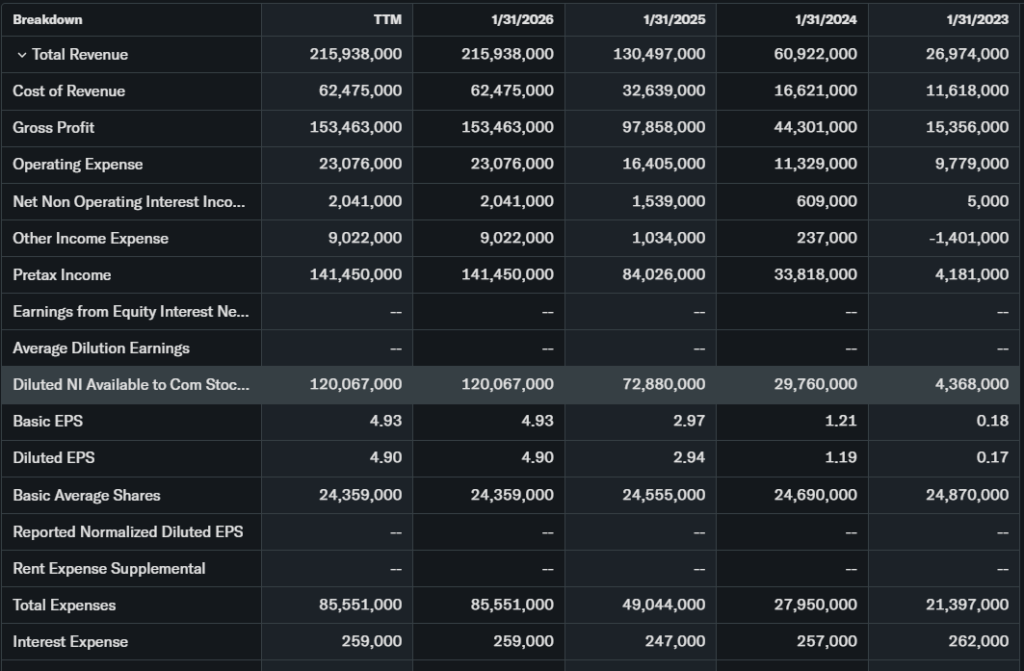Select the Operating Expense row label

point(78,165)
